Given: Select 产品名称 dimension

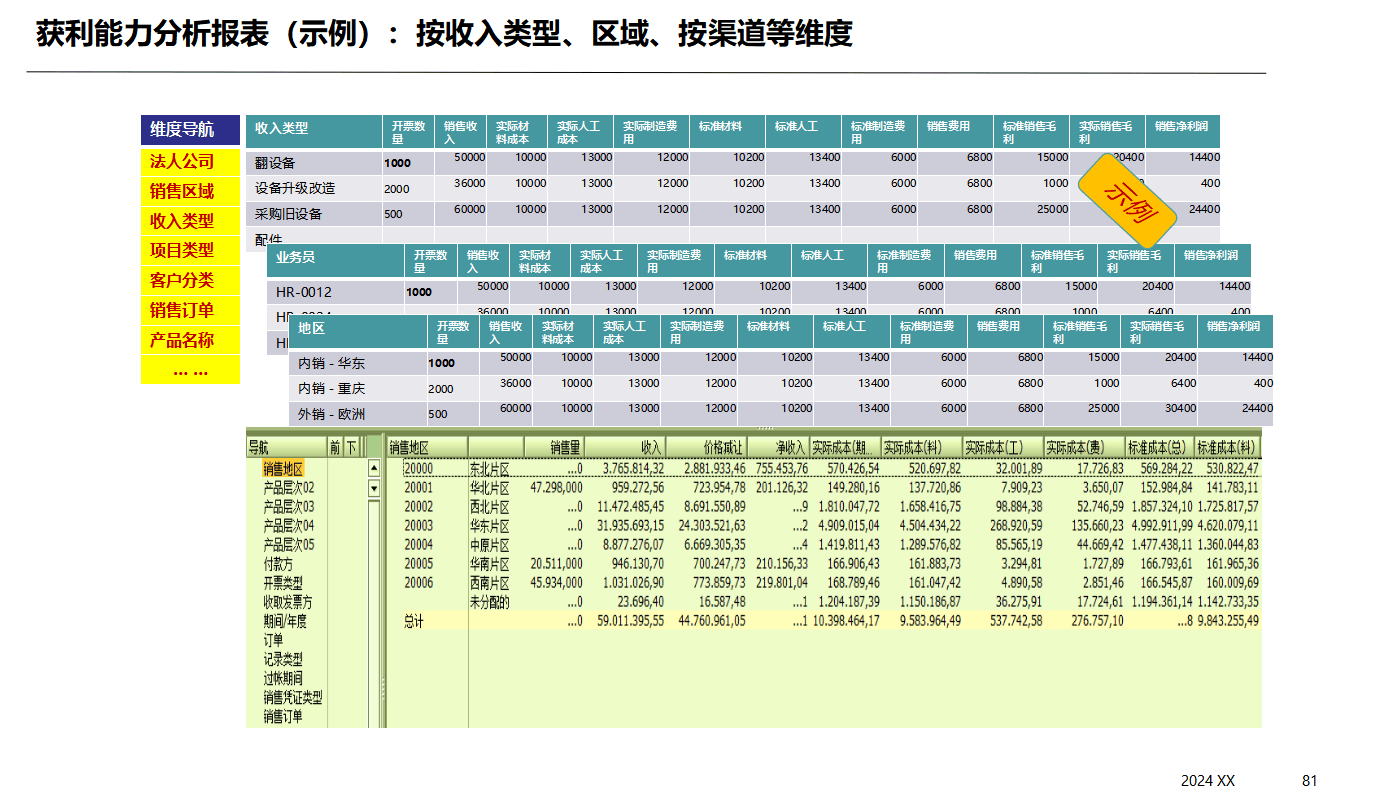Looking at the screenshot, I should click(191, 340).
